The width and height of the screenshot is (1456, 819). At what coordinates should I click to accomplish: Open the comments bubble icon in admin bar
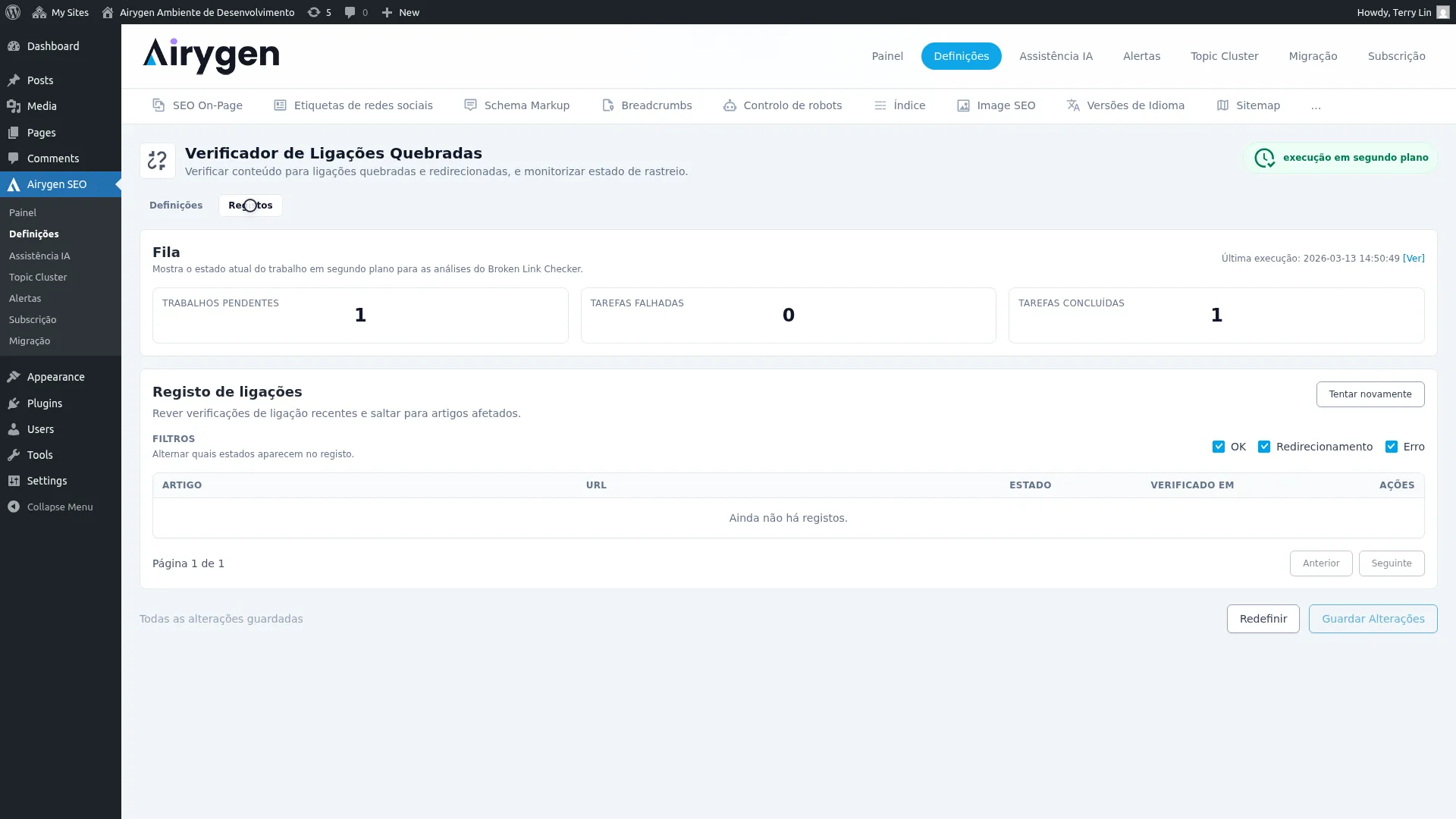(350, 12)
